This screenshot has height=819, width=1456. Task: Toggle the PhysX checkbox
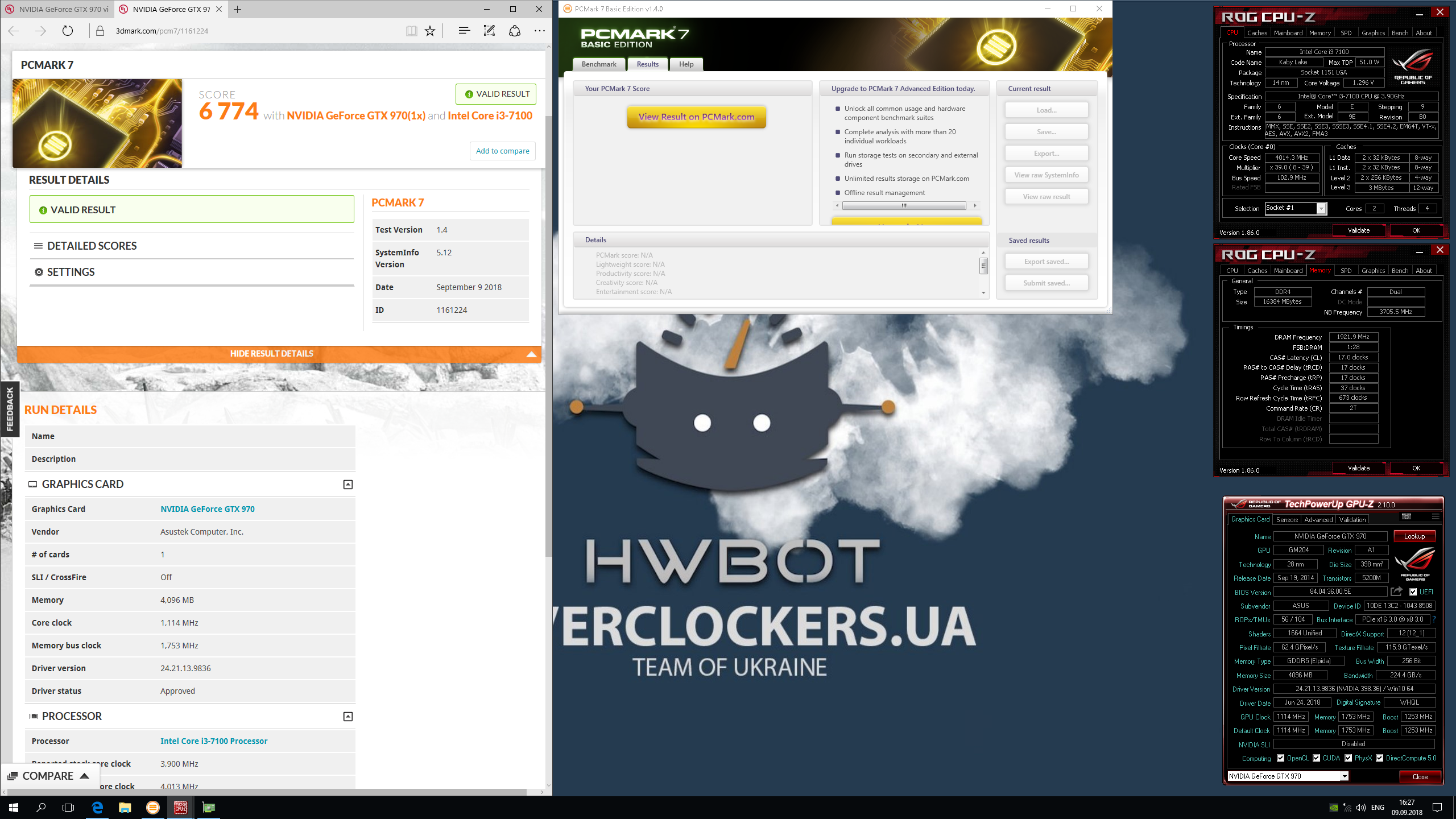point(1348,758)
